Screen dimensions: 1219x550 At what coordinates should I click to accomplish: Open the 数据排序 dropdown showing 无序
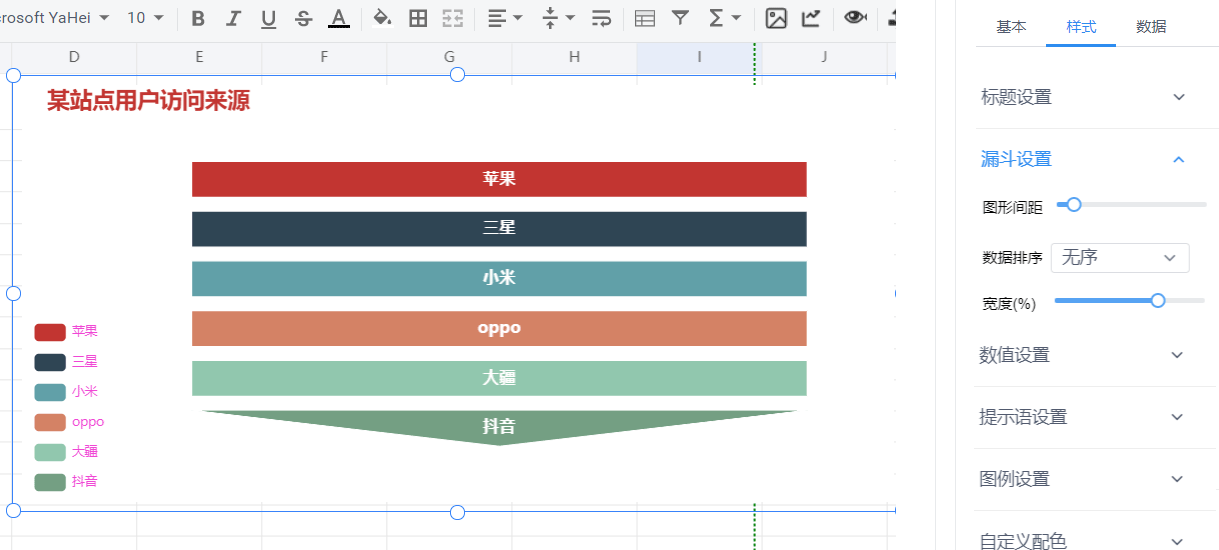point(1120,258)
